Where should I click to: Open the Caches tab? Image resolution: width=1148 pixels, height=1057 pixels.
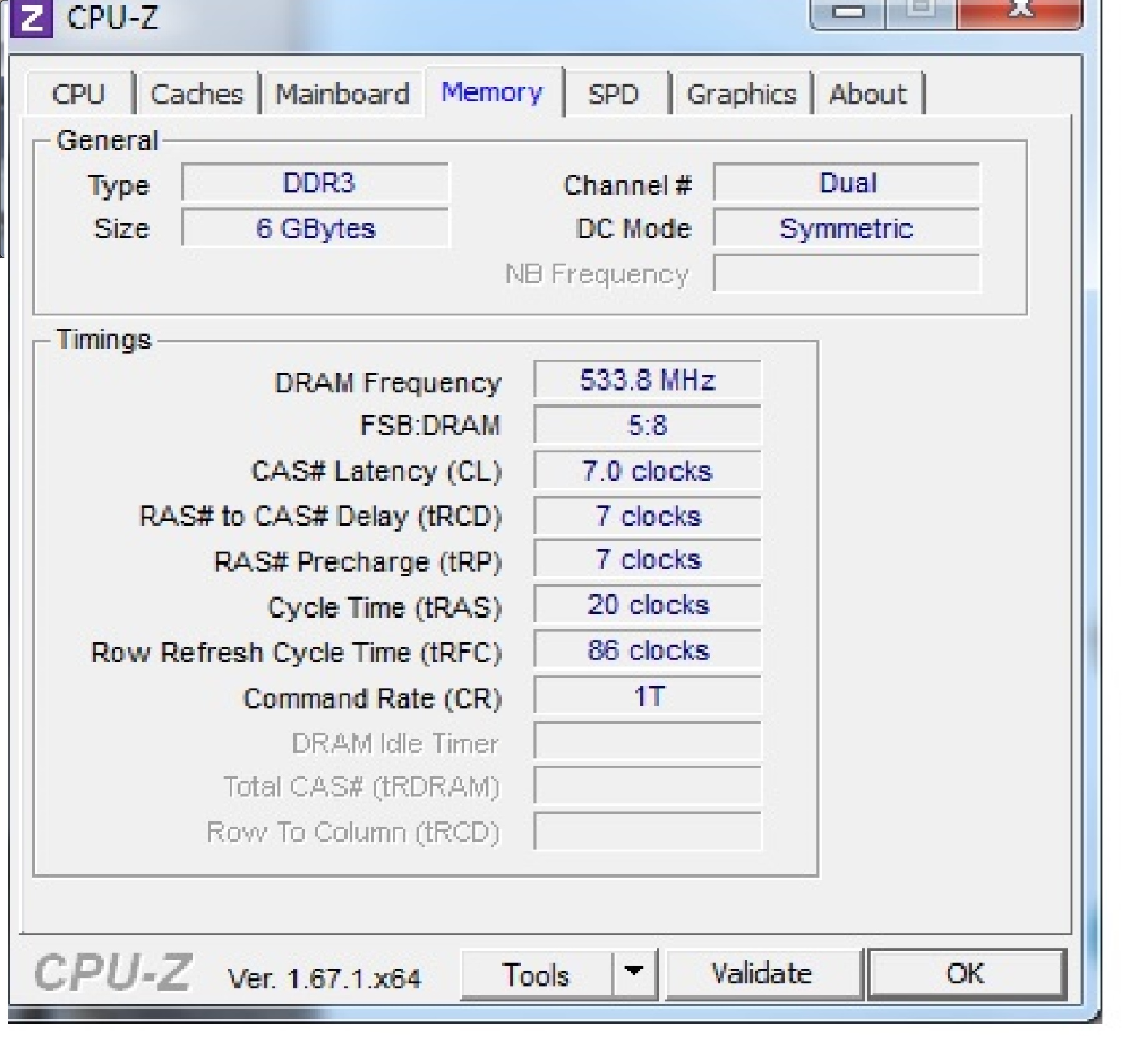tap(197, 94)
